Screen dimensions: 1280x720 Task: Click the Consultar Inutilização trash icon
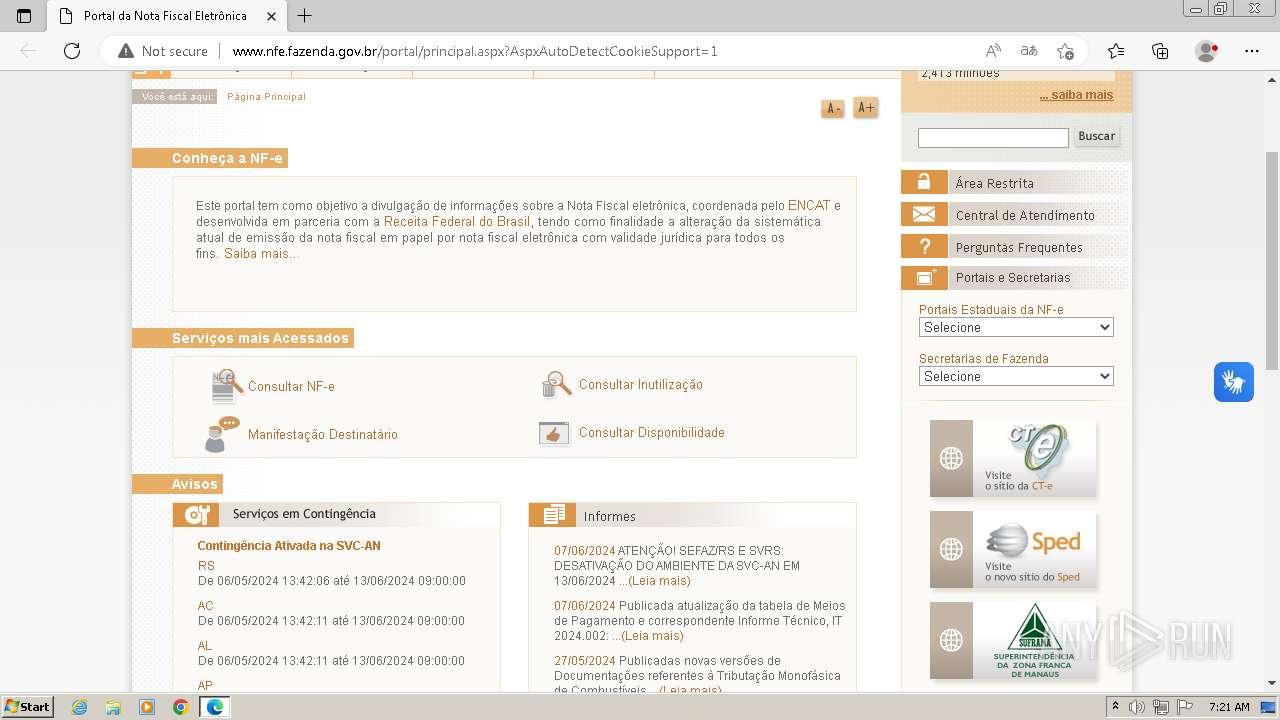pos(555,384)
